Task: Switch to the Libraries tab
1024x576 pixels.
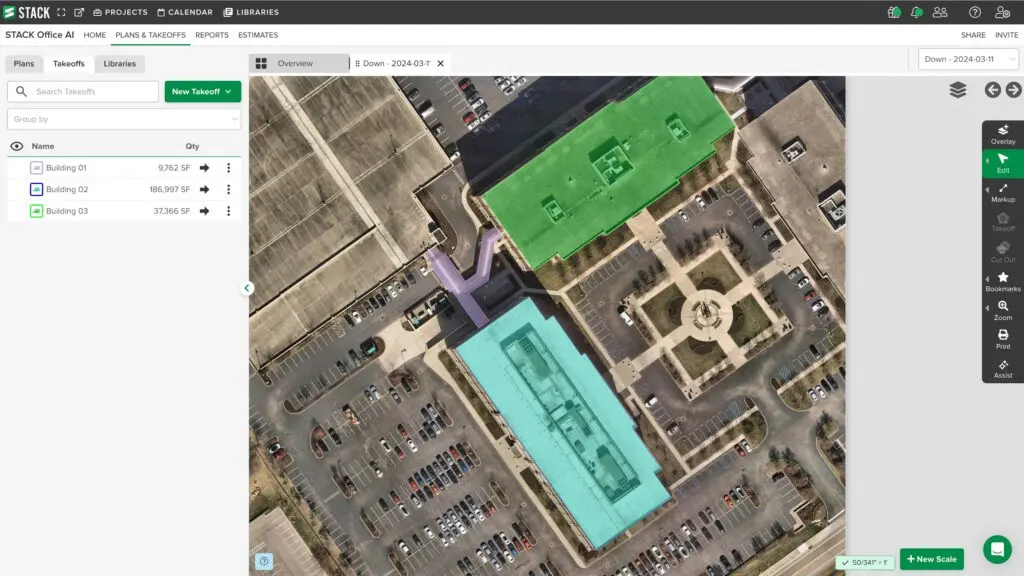Action: [x=120, y=64]
